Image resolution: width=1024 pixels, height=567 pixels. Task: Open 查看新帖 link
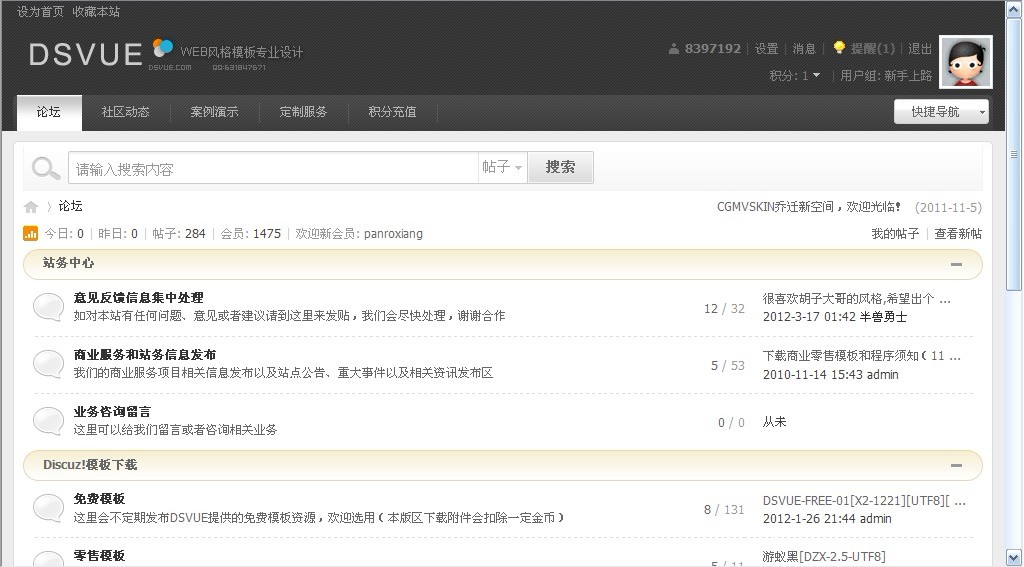coord(958,234)
